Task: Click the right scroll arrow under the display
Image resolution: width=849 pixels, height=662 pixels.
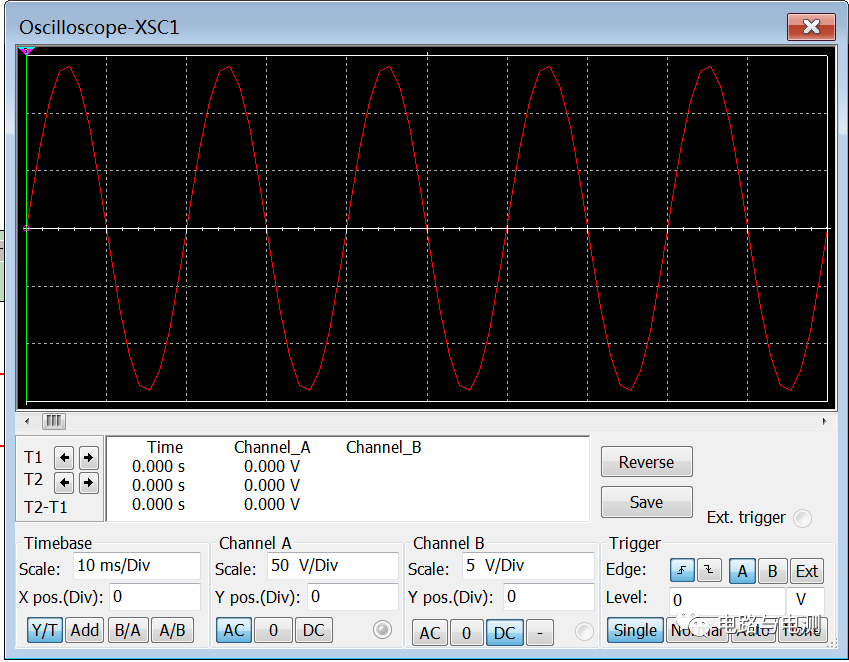Action: 825,421
